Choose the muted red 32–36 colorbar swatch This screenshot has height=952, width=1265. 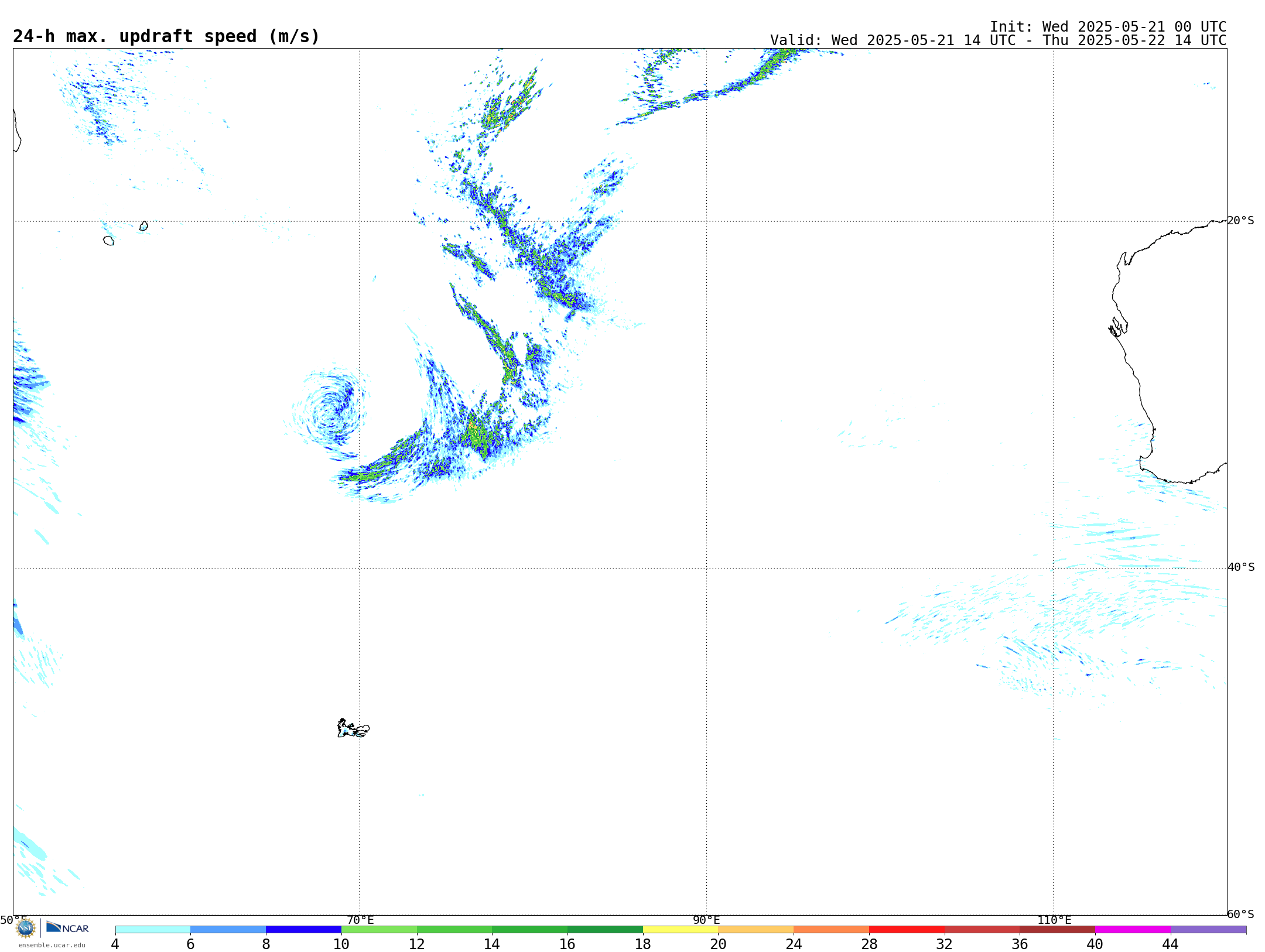pyautogui.click(x=982, y=930)
